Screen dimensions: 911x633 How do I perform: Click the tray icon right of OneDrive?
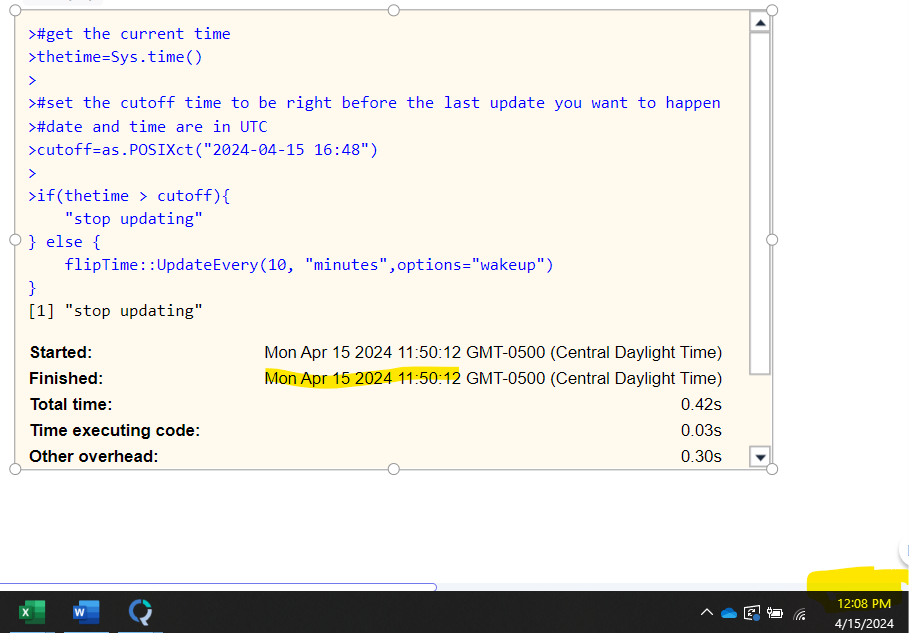751,613
